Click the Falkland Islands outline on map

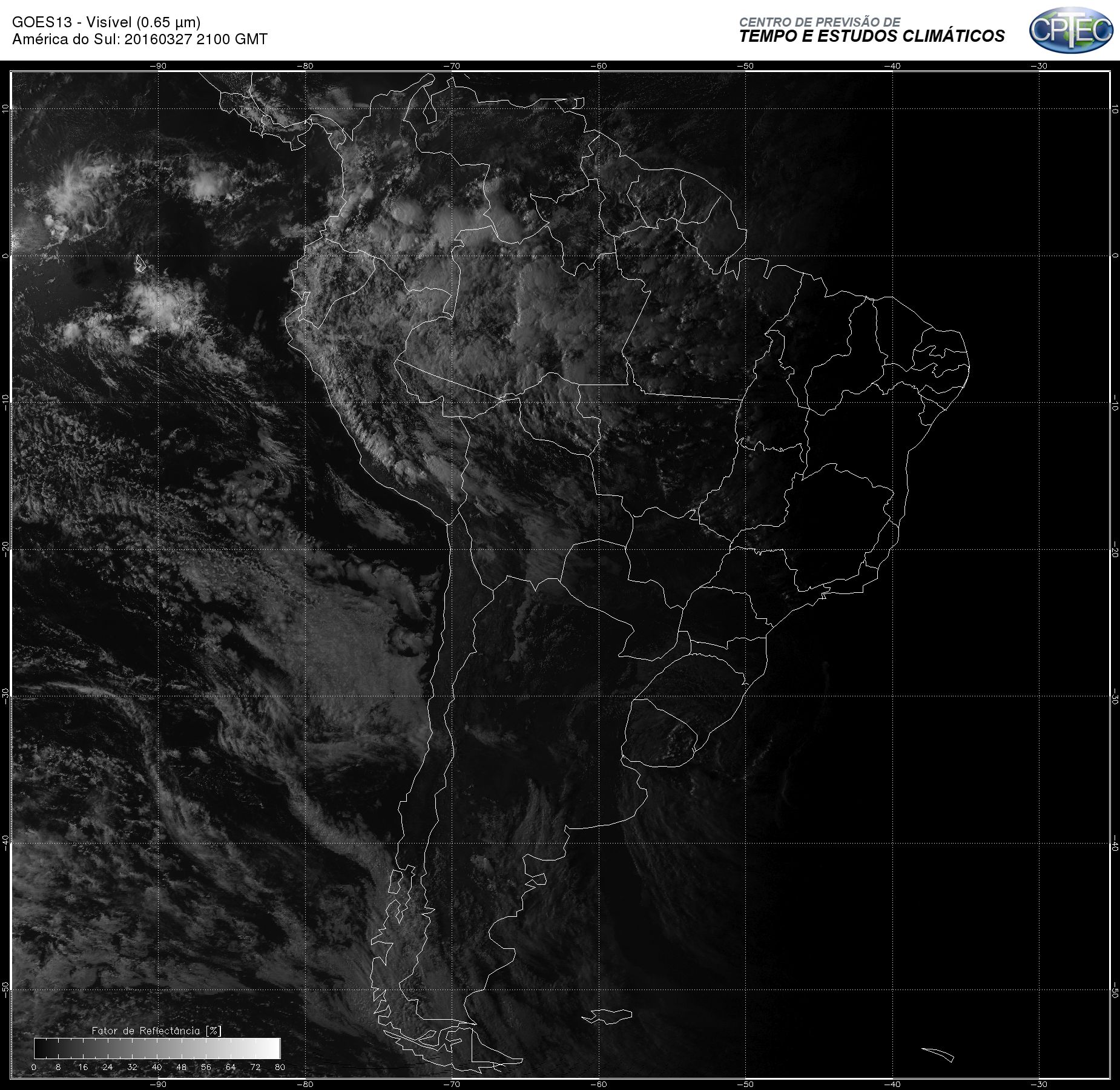click(x=607, y=1016)
